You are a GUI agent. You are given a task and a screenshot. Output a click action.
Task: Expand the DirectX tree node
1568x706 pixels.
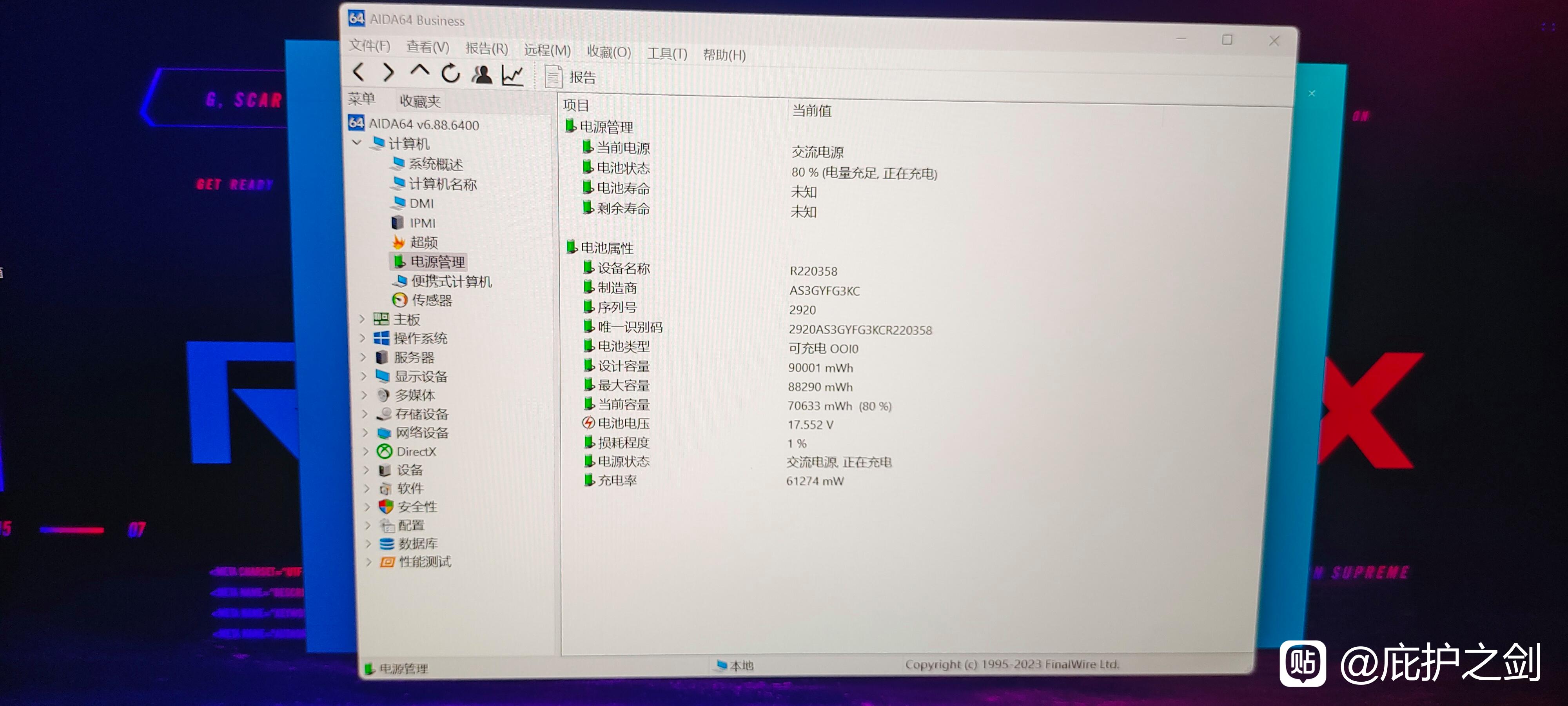coord(366,451)
